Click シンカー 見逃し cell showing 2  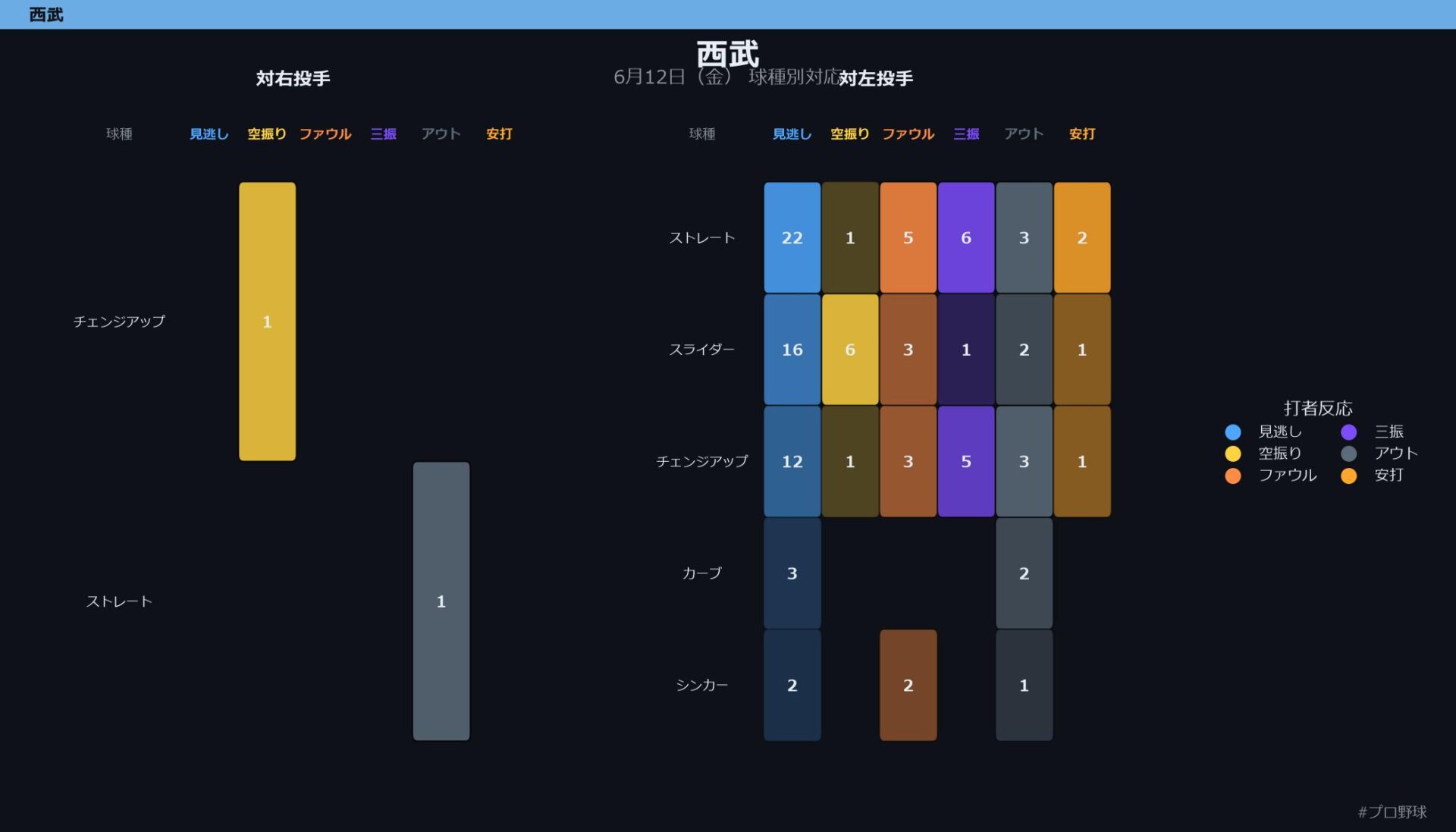792,685
